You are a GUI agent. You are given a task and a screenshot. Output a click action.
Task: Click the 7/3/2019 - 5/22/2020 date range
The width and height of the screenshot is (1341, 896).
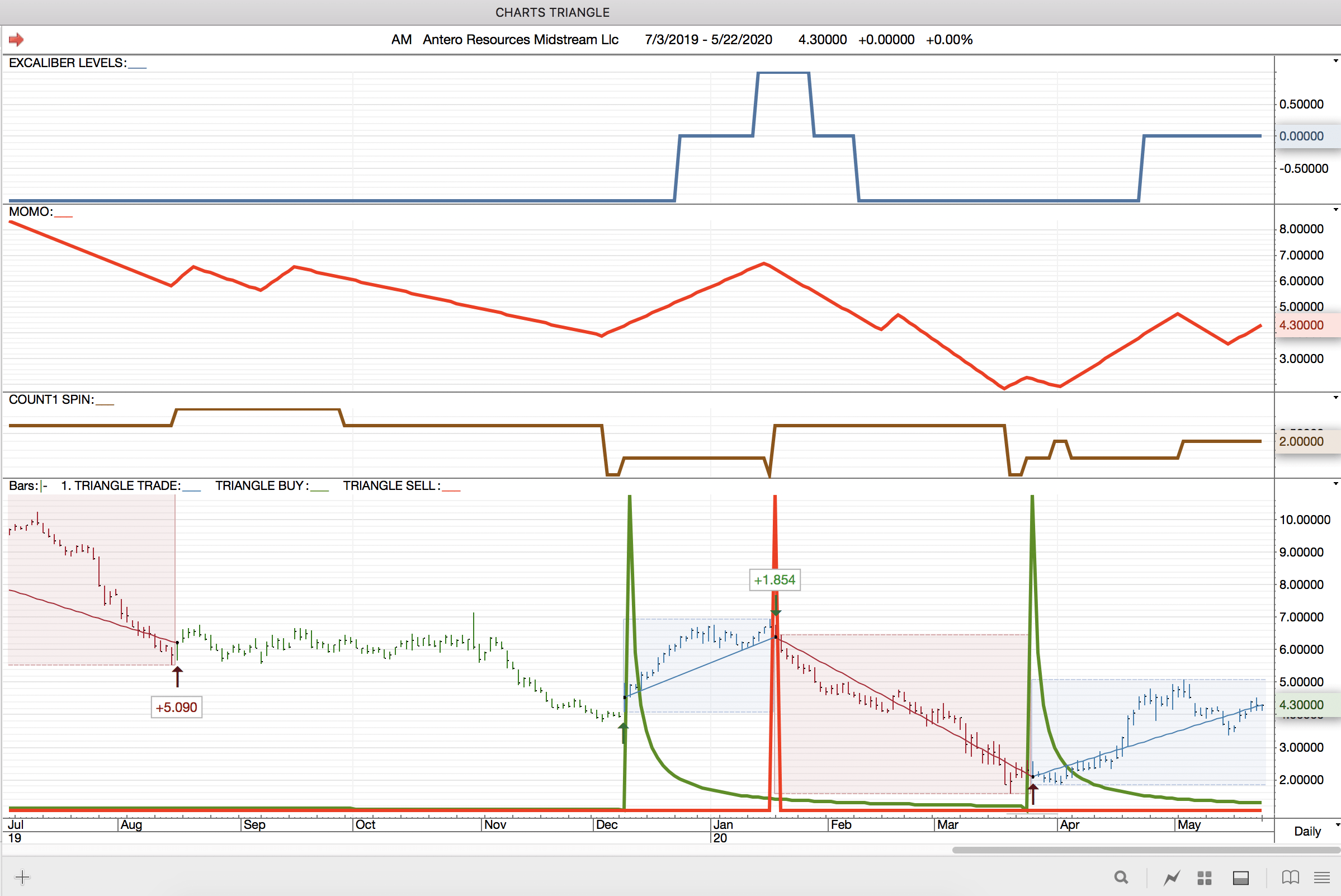click(x=708, y=39)
